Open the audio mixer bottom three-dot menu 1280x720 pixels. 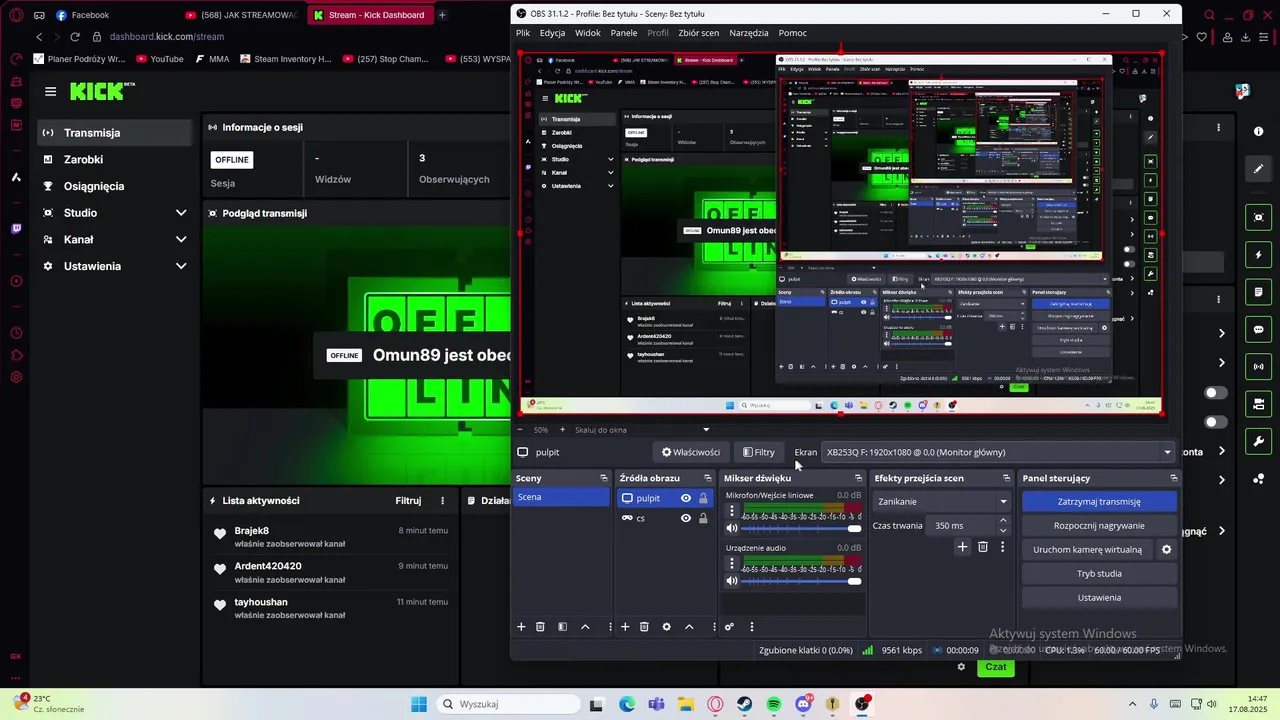point(752,627)
